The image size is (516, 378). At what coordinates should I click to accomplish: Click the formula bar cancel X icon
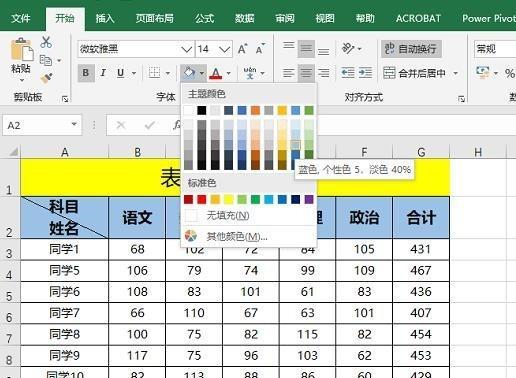tap(121, 125)
